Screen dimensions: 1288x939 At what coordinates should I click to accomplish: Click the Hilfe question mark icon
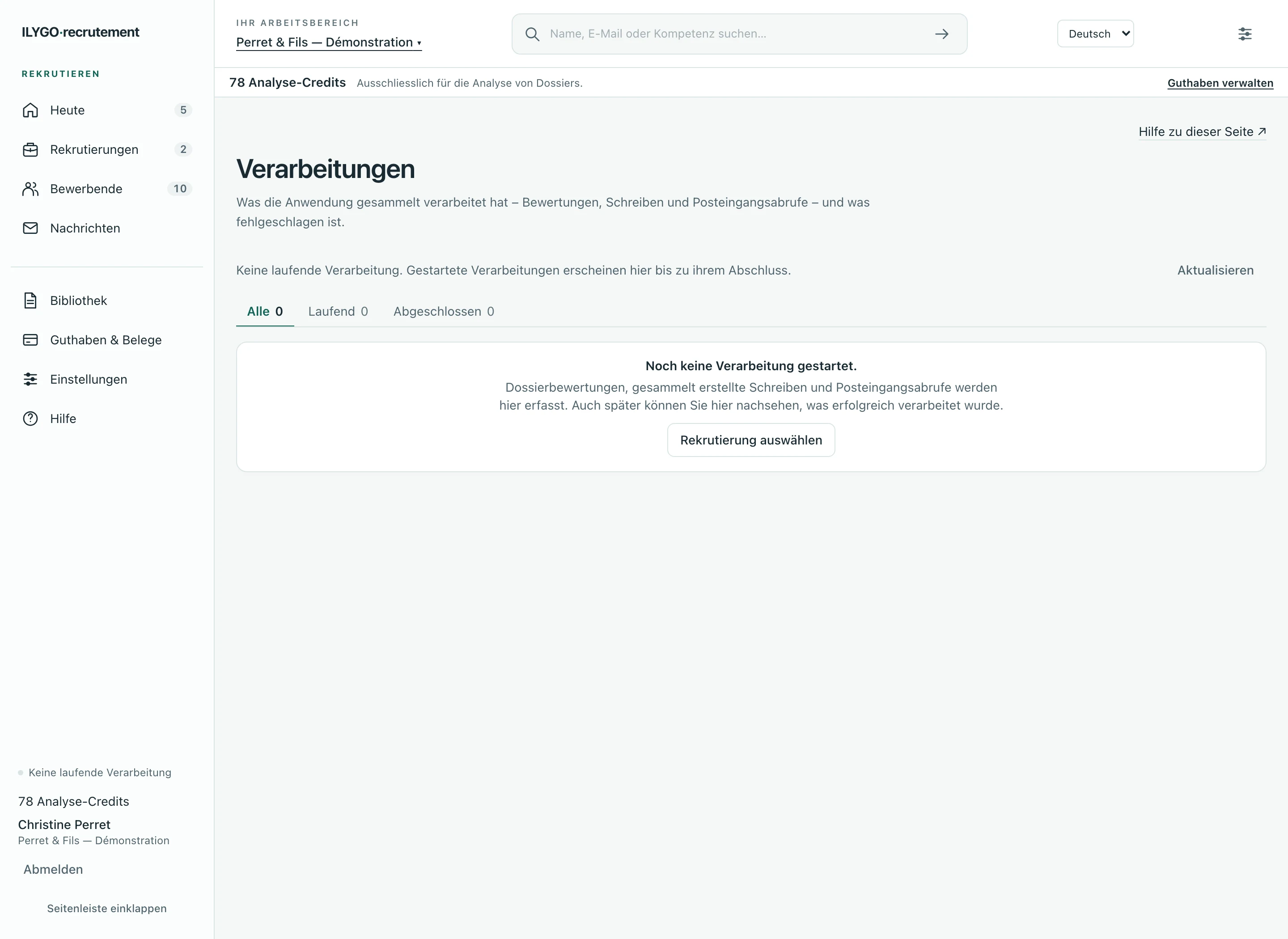(x=30, y=419)
